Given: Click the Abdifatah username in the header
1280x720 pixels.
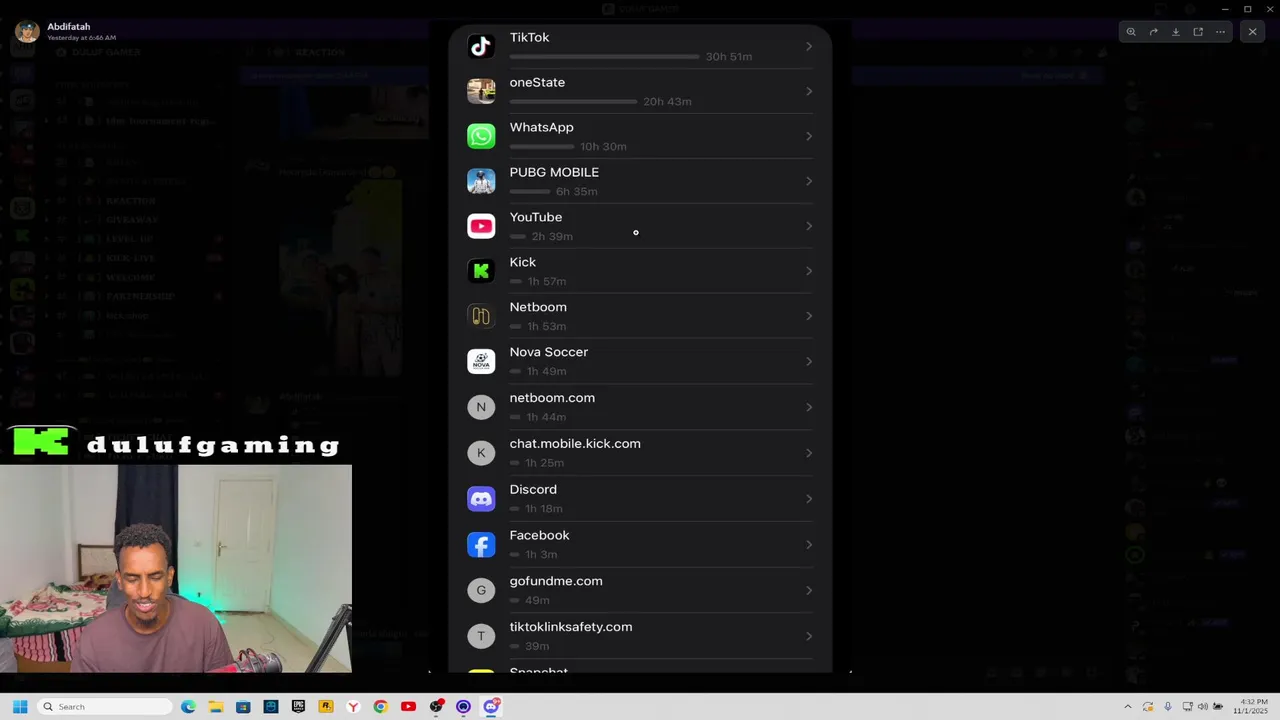Looking at the screenshot, I should pos(68,27).
